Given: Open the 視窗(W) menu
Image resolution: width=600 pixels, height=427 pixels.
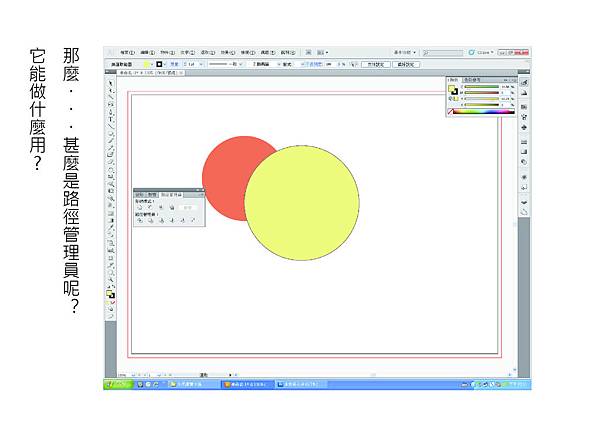Looking at the screenshot, I should click(268, 52).
